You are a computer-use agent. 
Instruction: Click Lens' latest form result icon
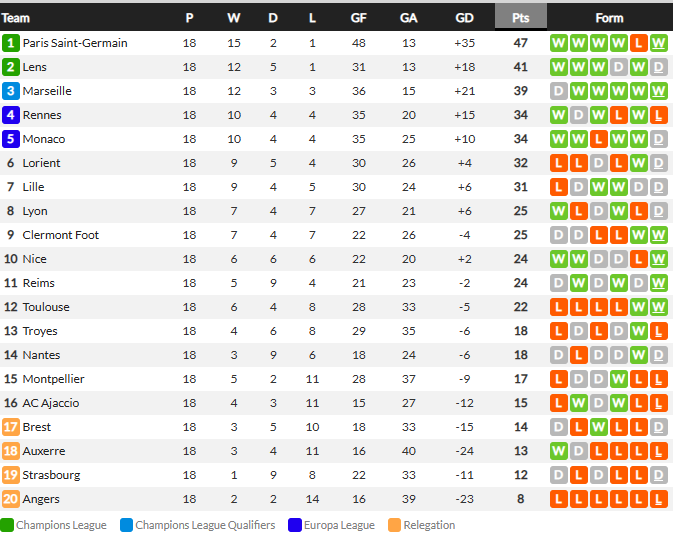(659, 67)
